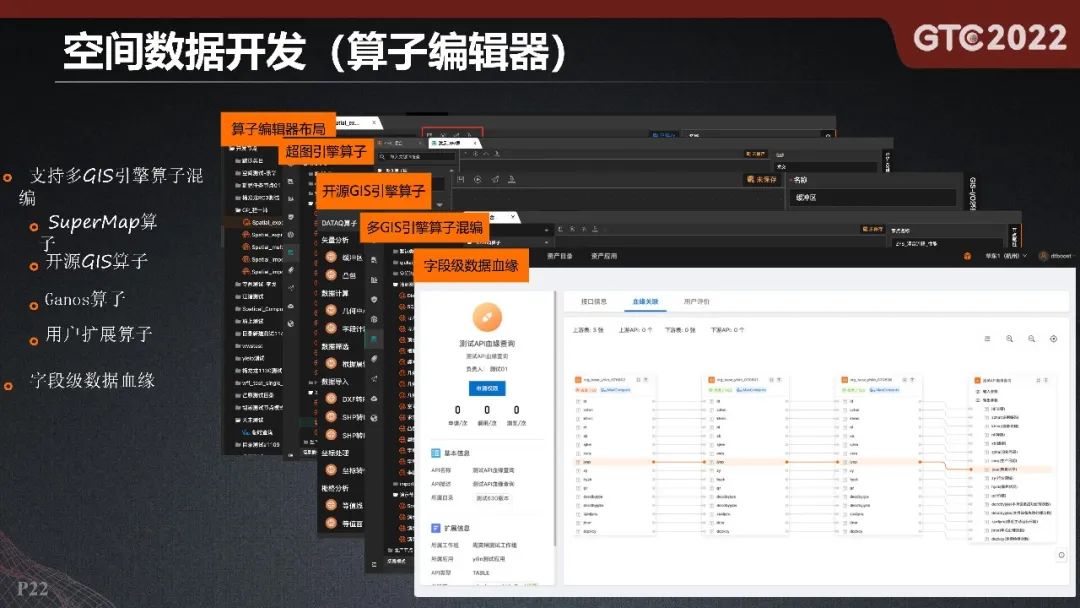
Task: Click the run (play) icon beside the save icon
Action: [477, 179]
